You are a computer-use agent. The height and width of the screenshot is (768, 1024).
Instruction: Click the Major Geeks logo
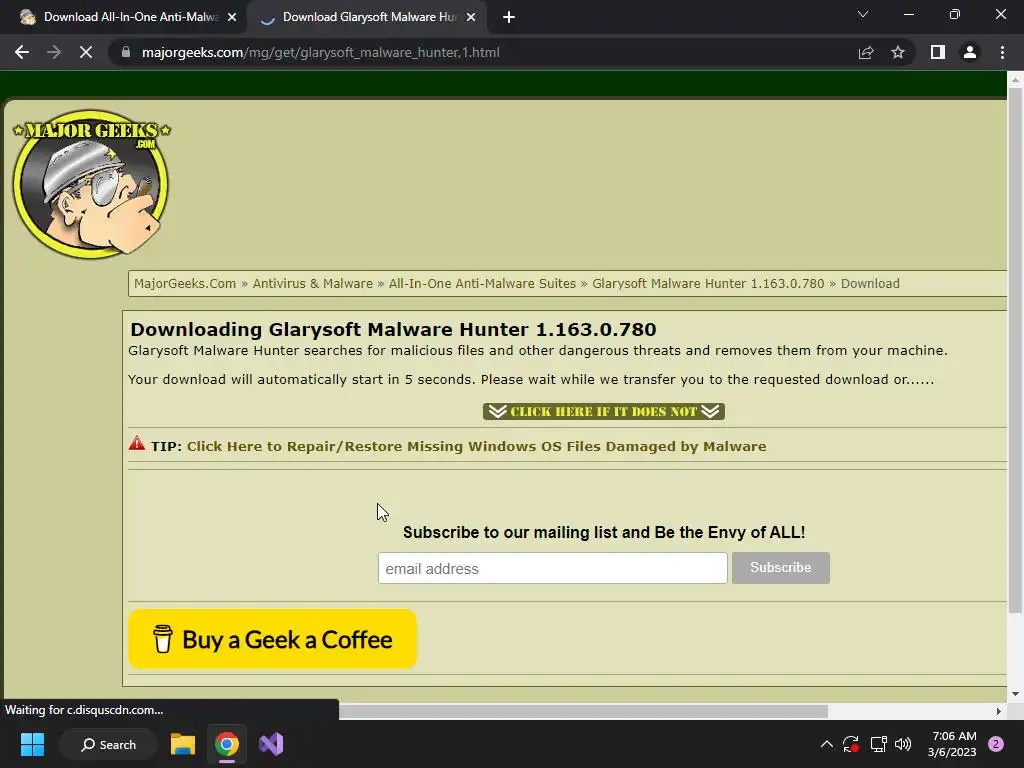[91, 184]
